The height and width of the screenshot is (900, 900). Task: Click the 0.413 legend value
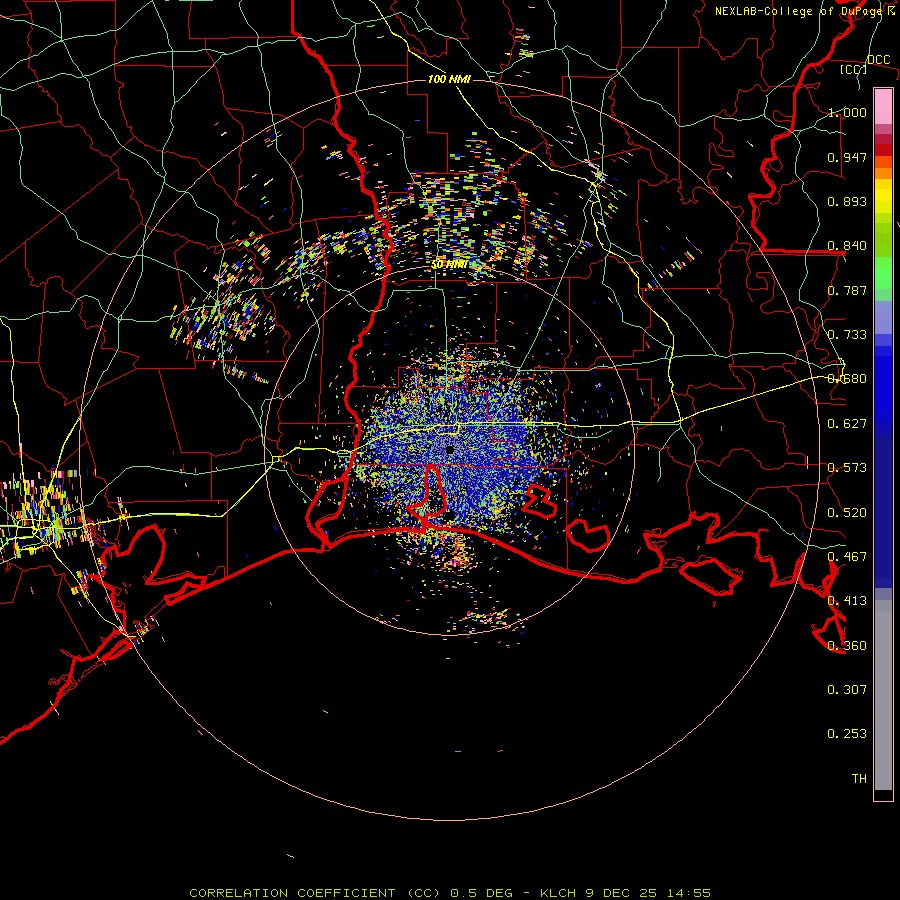(847, 601)
